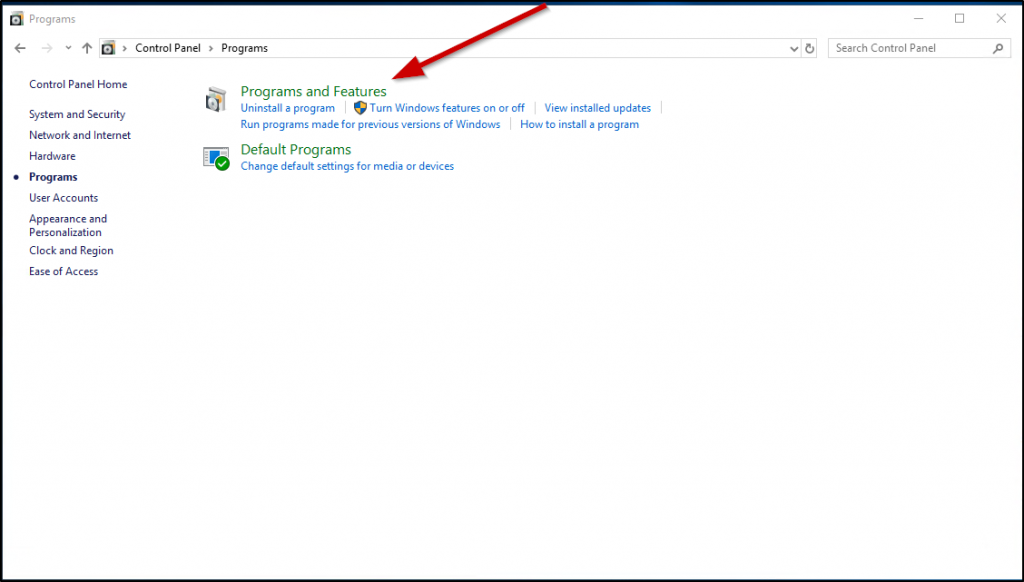Expand the chevron after Control Panel breadcrumb
The image size is (1024, 582).
click(211, 48)
